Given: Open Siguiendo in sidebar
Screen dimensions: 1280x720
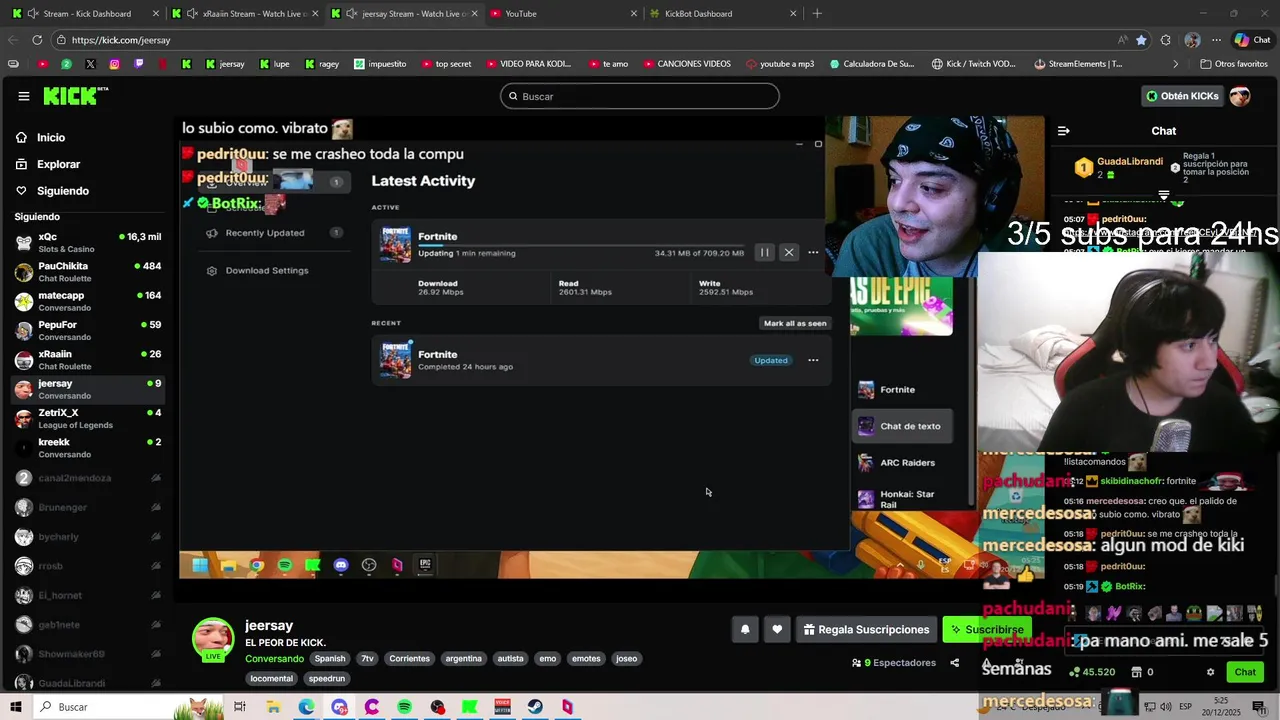Looking at the screenshot, I should [63, 191].
